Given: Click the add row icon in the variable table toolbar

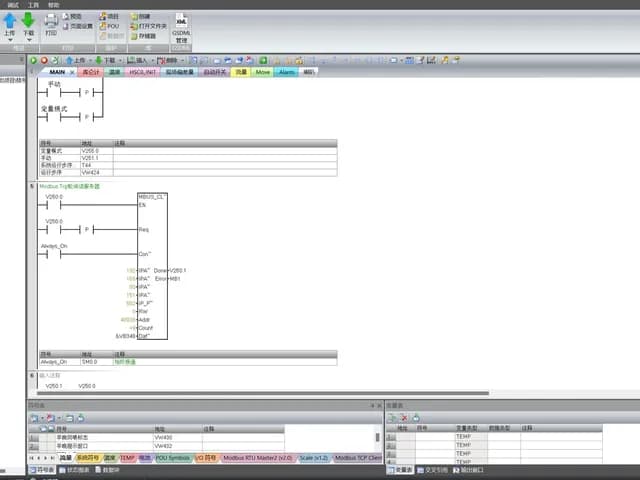Looking at the screenshot, I should point(392,418).
